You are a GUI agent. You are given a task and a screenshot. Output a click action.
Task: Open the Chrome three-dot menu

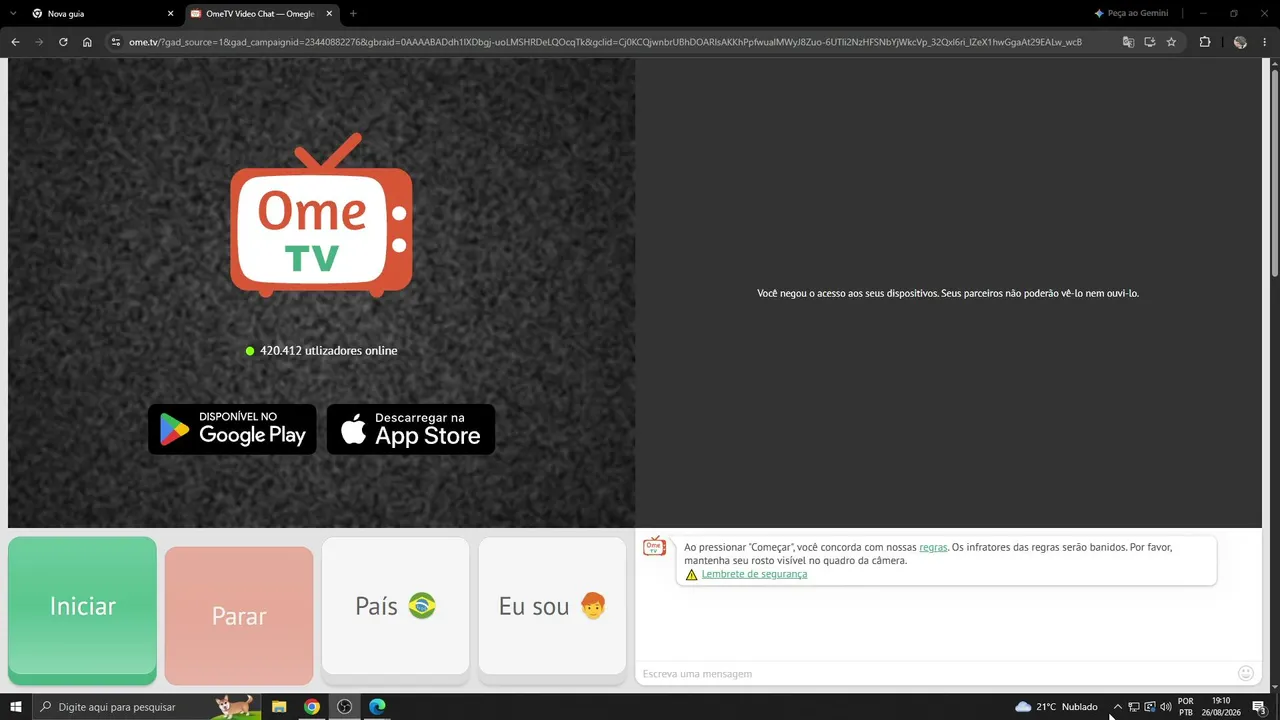1264,42
